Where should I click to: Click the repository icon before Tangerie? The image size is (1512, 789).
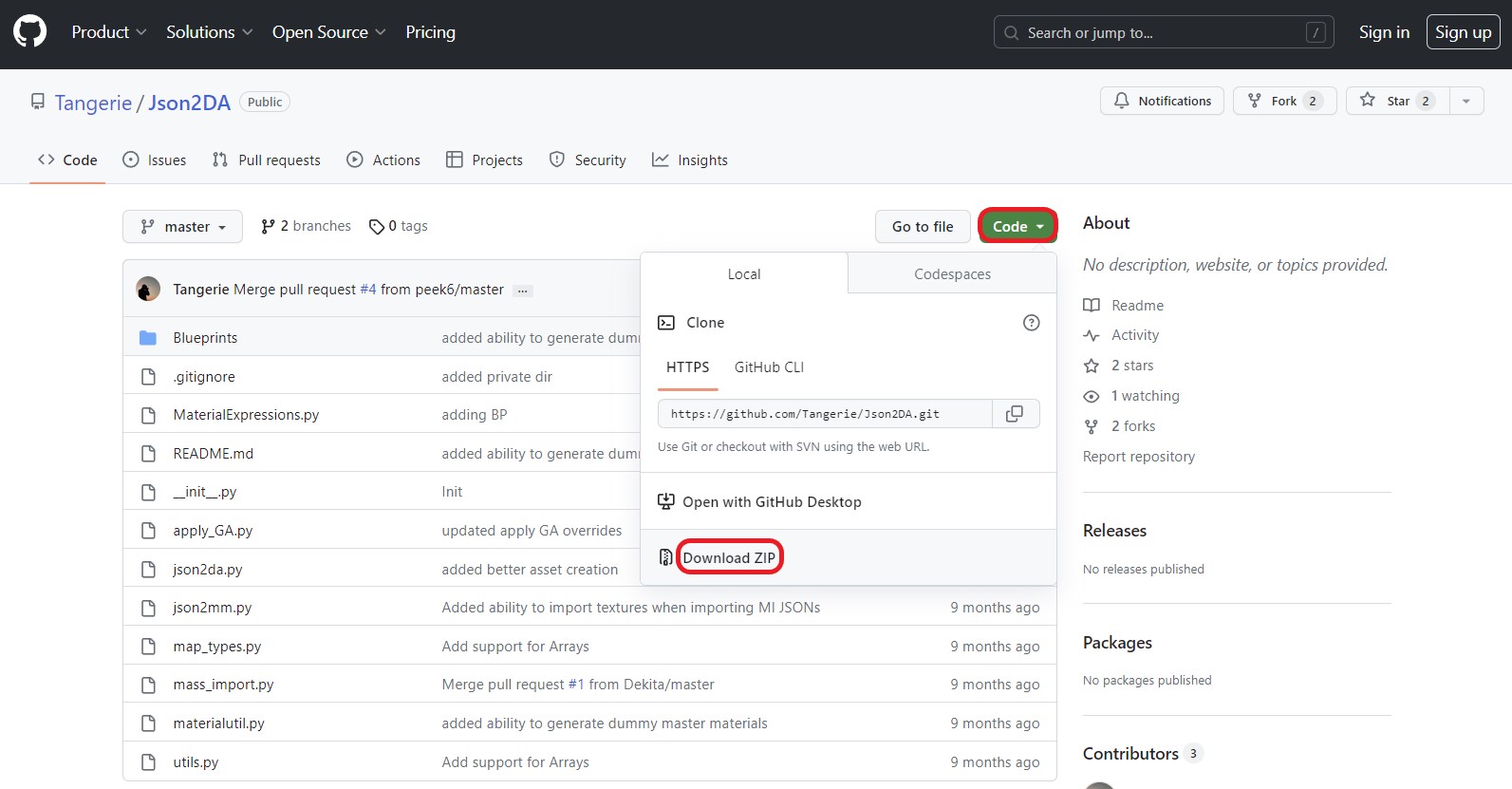[x=38, y=102]
